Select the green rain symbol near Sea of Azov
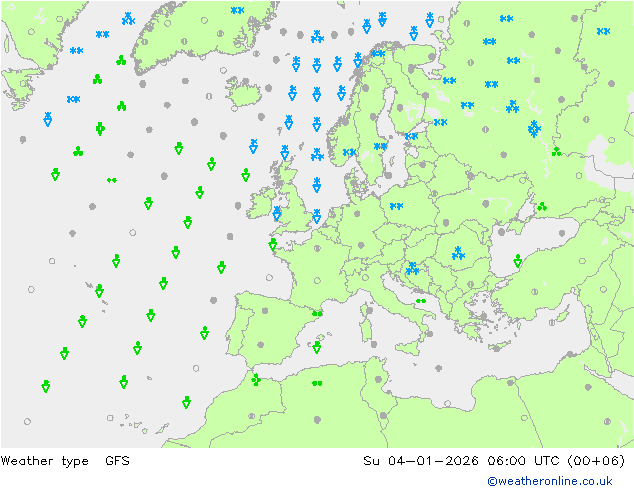634x490 pixels. click(x=542, y=207)
